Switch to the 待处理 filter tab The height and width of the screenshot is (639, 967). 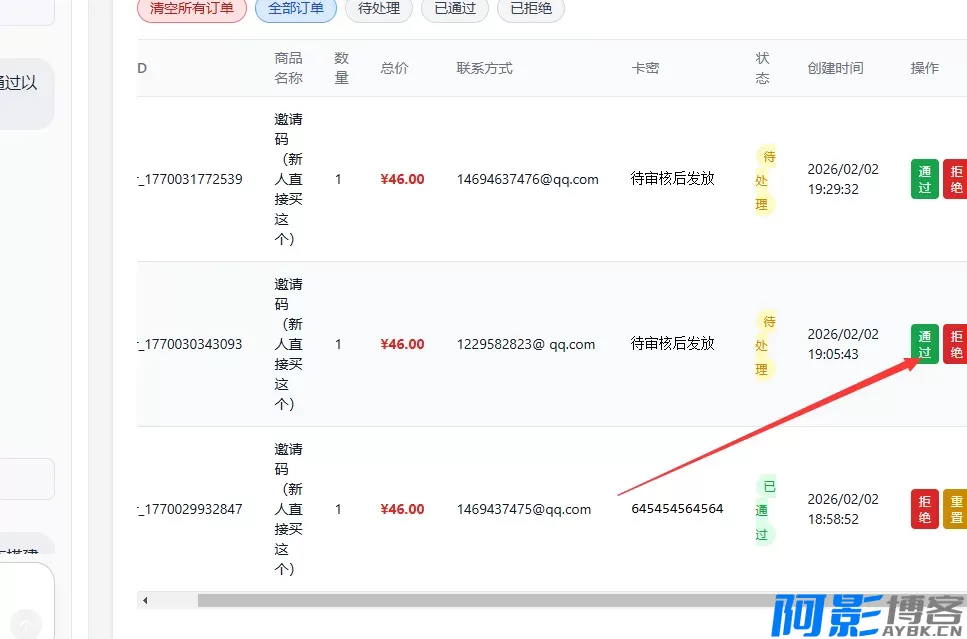coord(379,9)
